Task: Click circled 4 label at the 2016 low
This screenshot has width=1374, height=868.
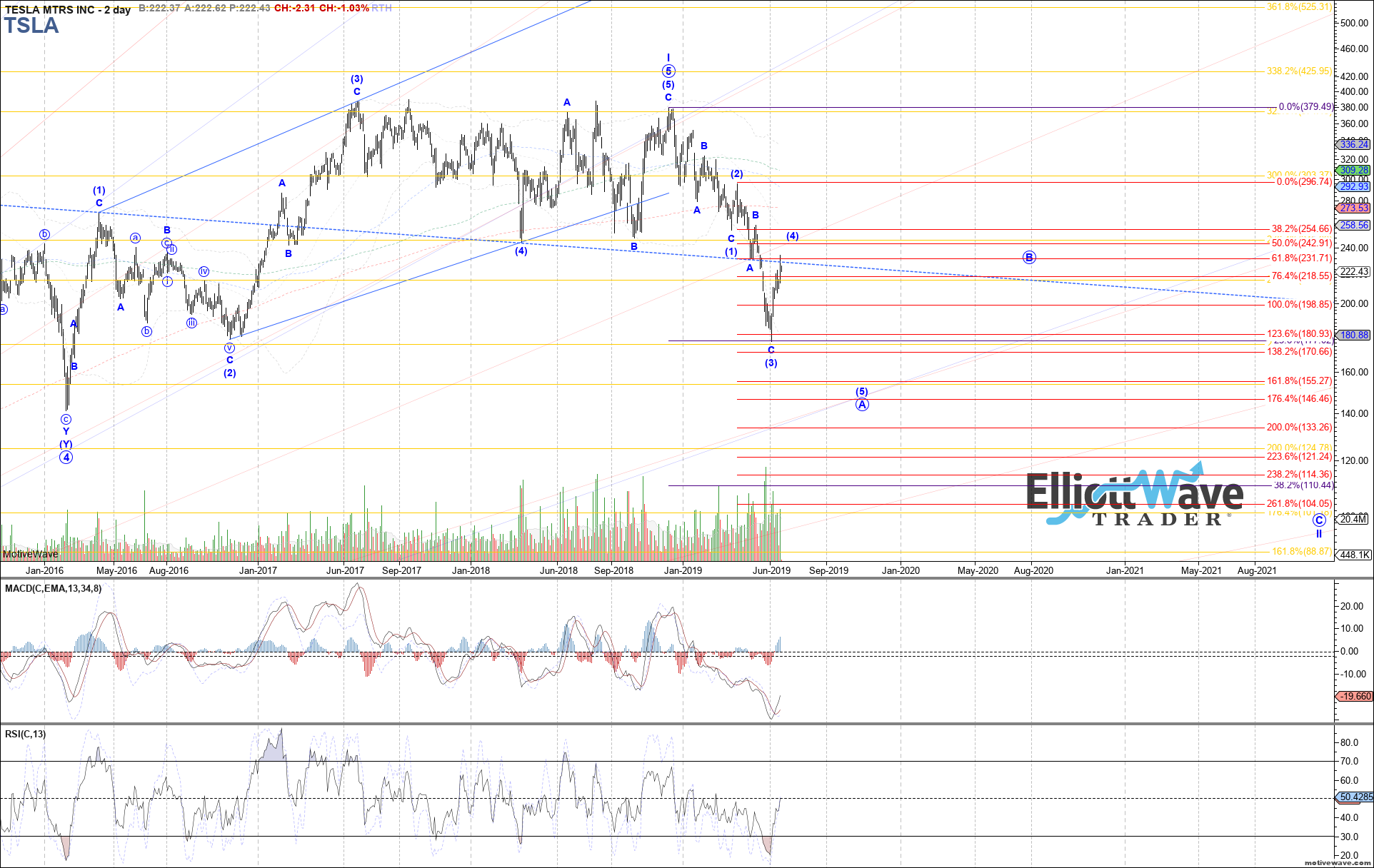Action: pos(66,458)
